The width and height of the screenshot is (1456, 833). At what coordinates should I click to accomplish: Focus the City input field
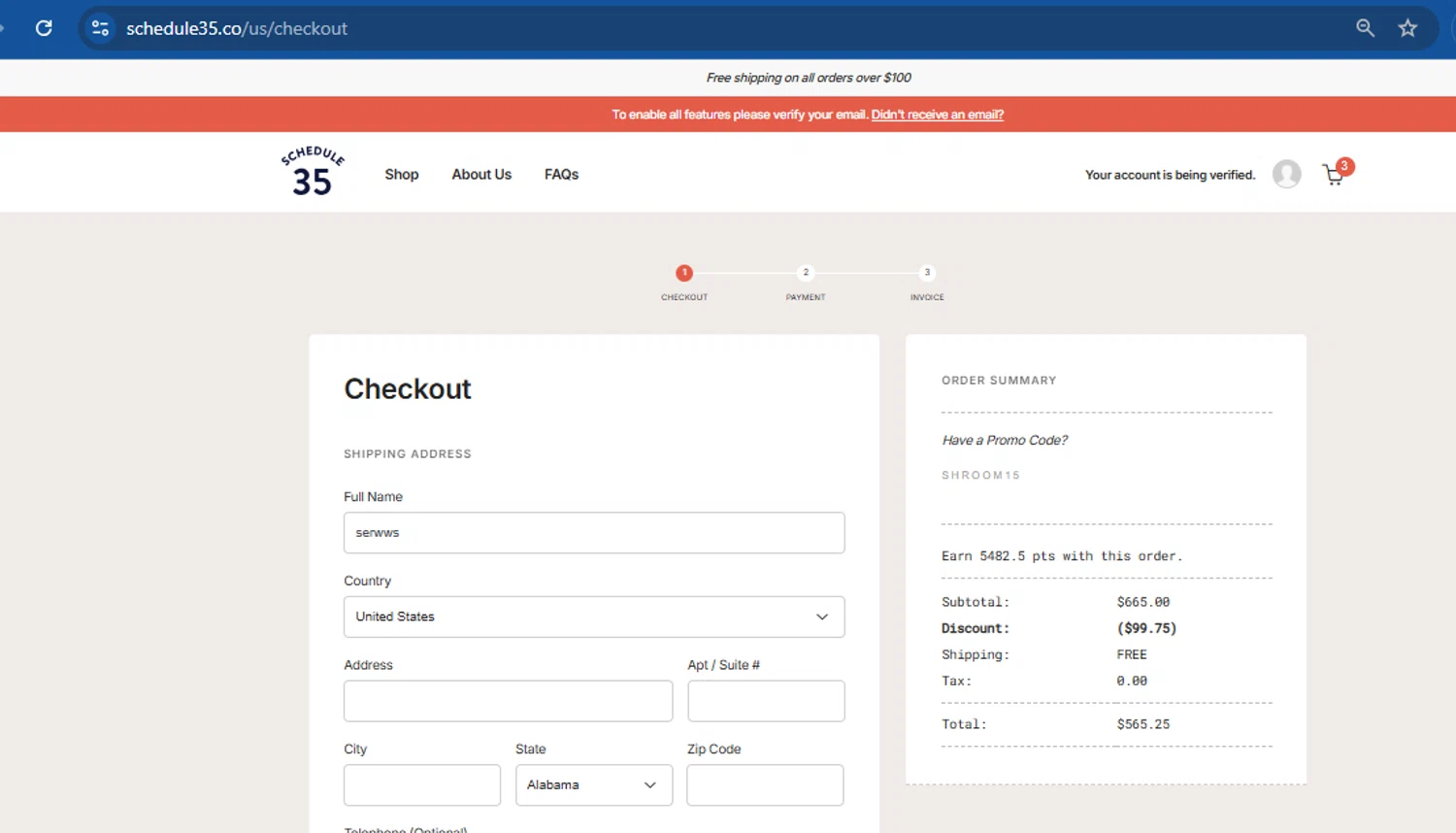tap(422, 784)
